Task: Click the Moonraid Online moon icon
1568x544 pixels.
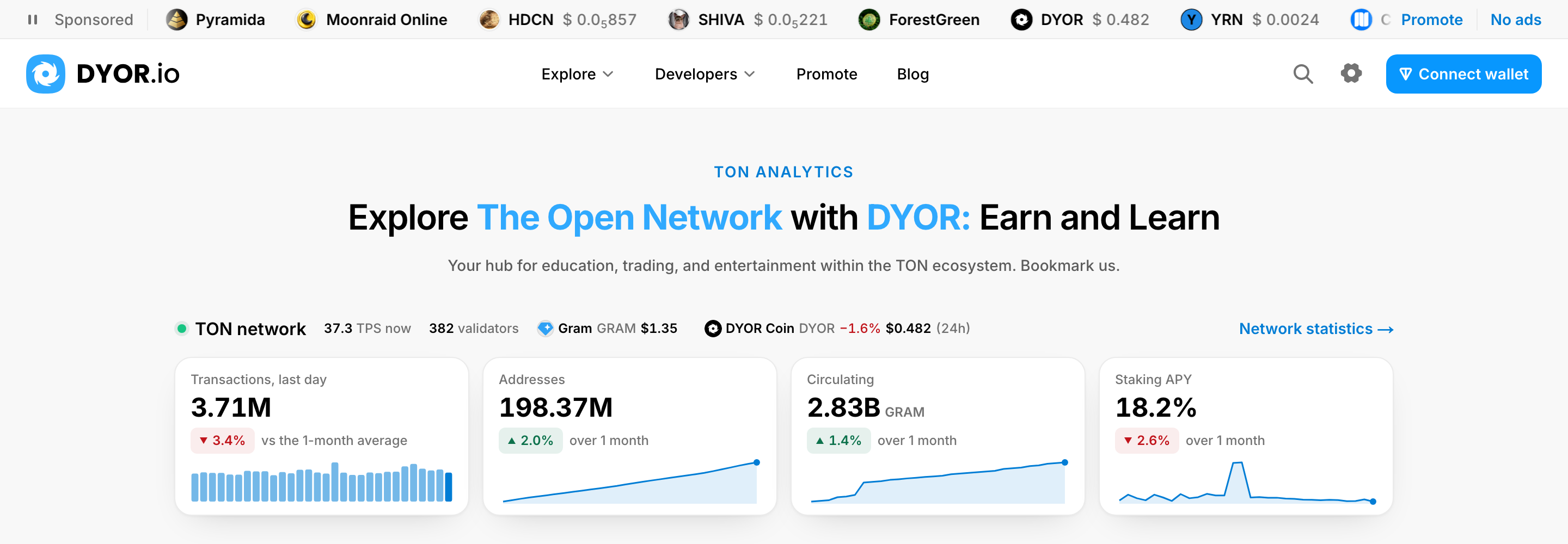Action: tap(306, 20)
